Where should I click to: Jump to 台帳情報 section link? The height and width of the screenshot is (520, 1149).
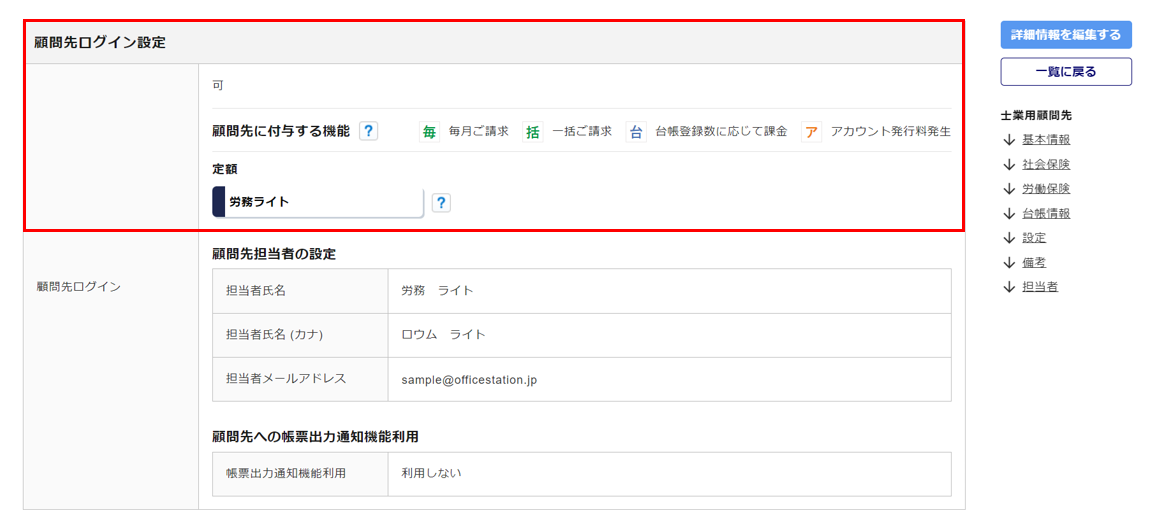pyautogui.click(x=1046, y=213)
